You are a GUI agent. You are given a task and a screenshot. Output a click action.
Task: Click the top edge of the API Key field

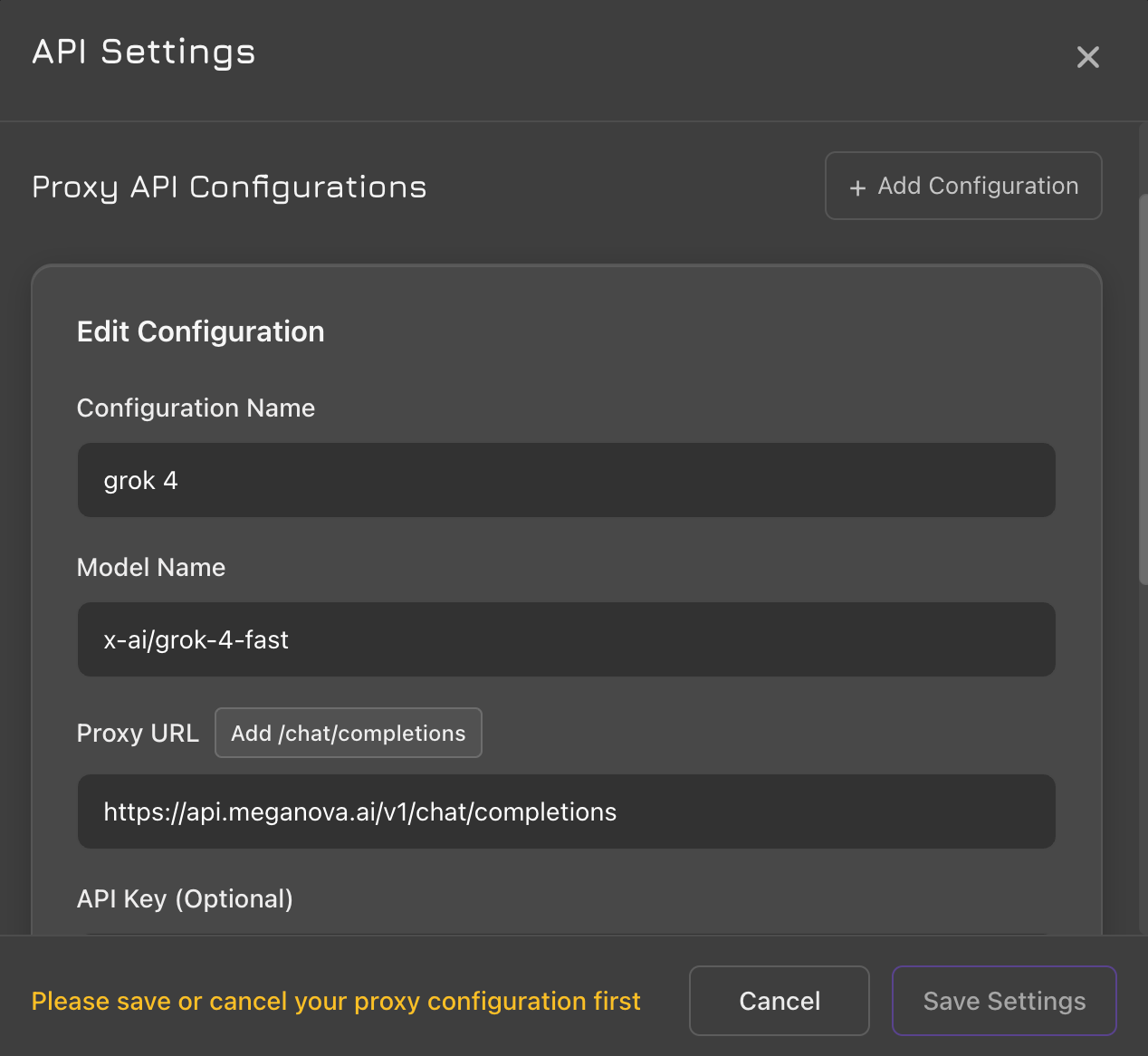tap(566, 933)
